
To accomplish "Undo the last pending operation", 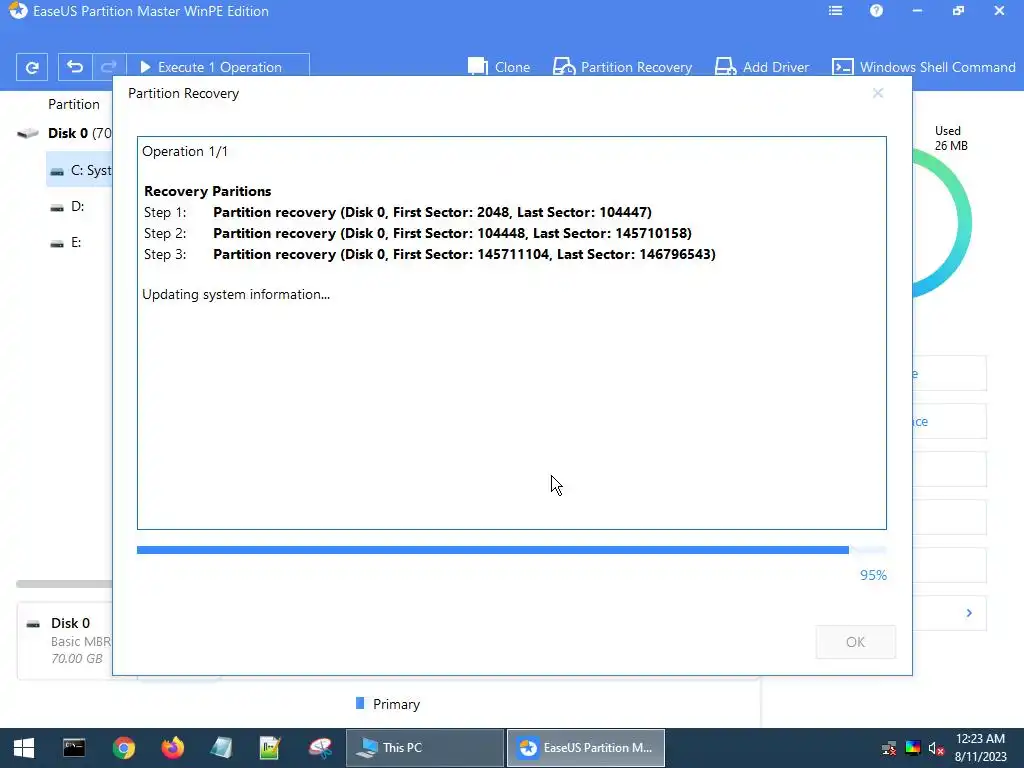I will point(75,67).
